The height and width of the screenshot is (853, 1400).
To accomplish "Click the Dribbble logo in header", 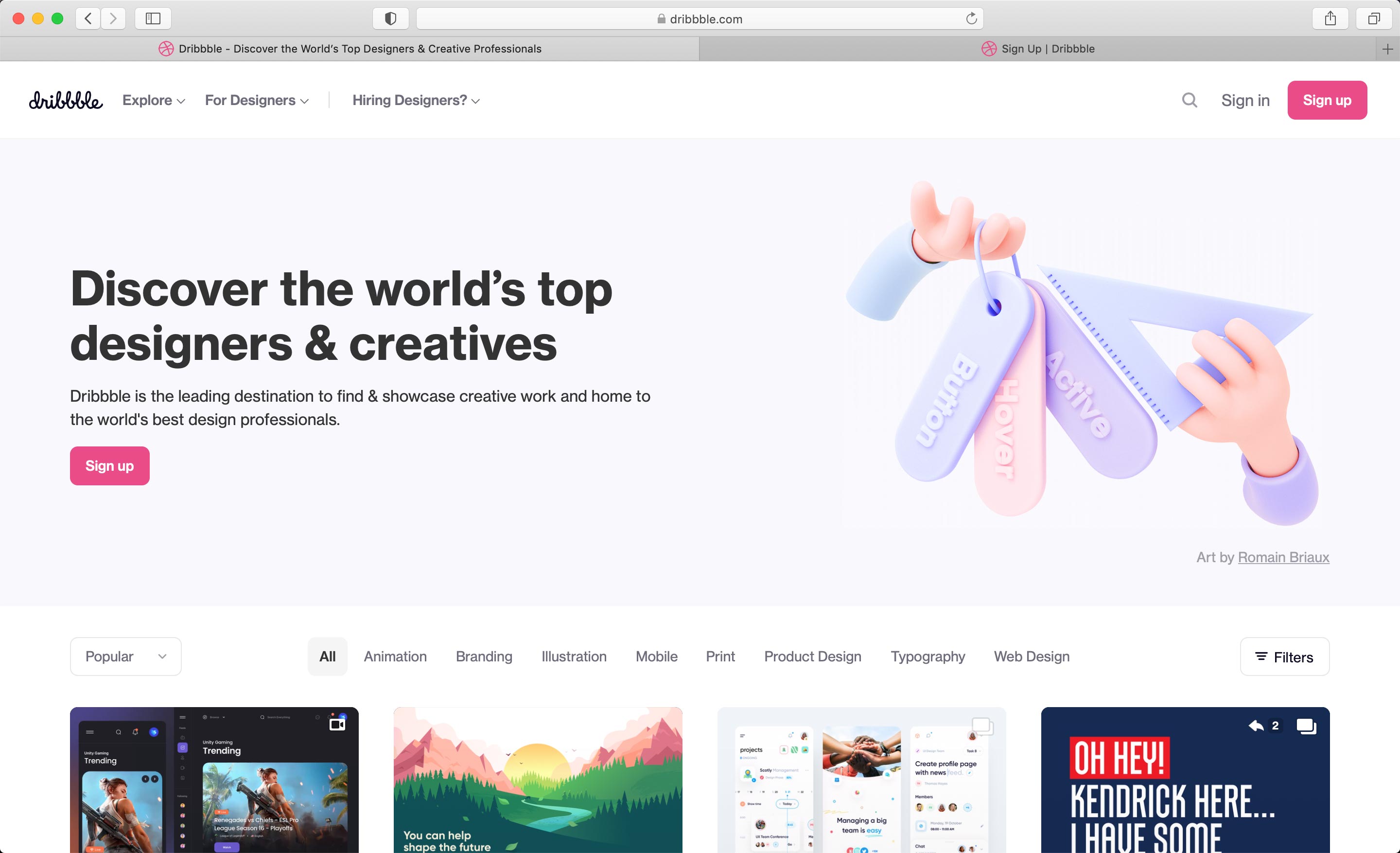I will pyautogui.click(x=65, y=100).
